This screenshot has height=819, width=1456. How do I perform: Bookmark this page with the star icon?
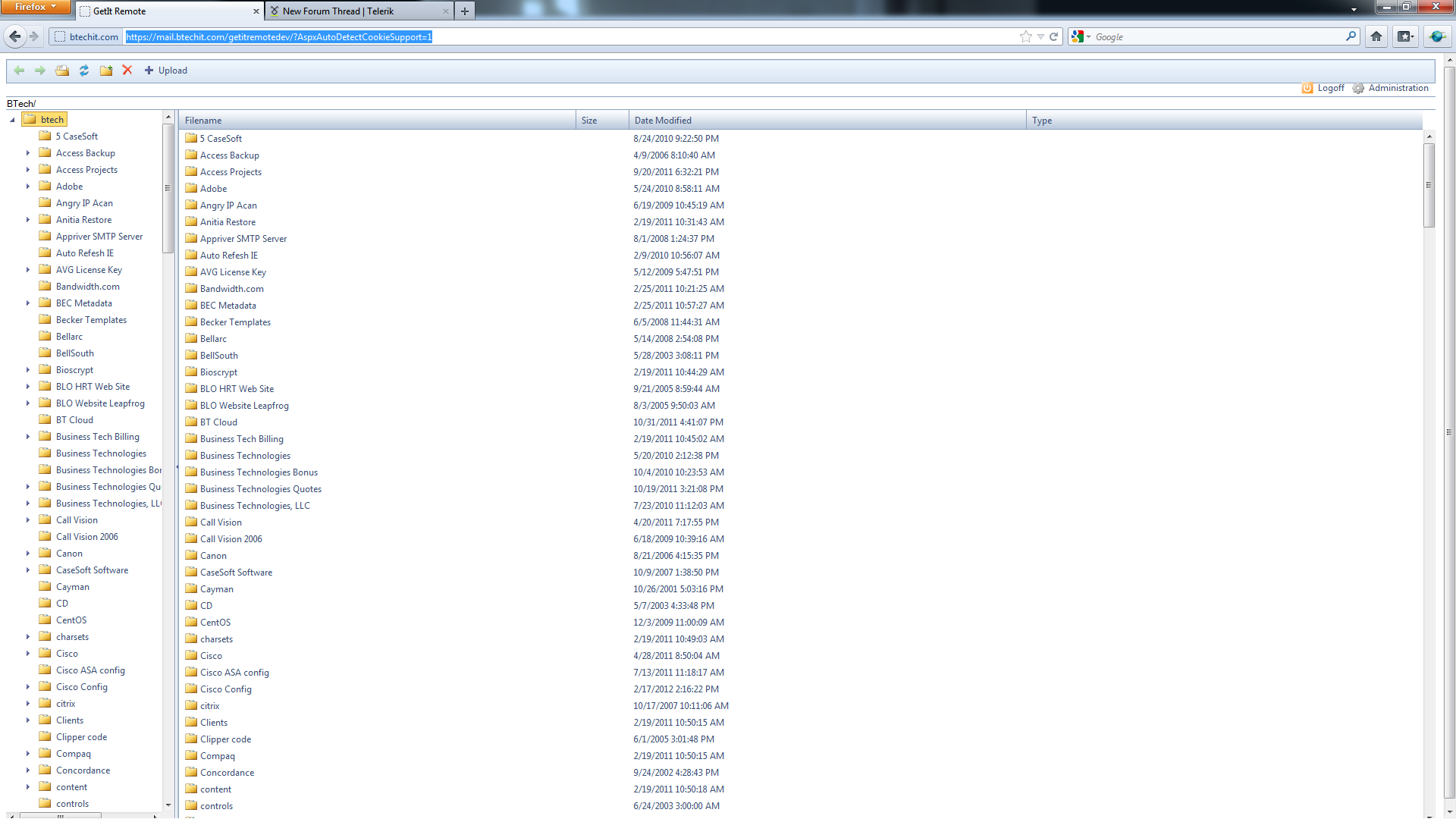1026,36
